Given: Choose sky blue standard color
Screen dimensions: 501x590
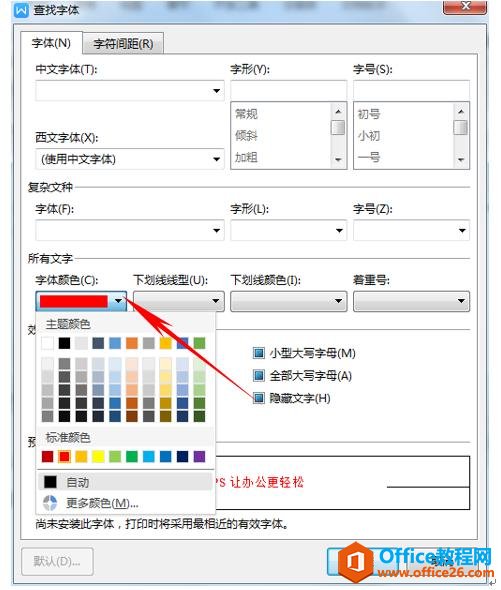Looking at the screenshot, I should pyautogui.click(x=149, y=456).
